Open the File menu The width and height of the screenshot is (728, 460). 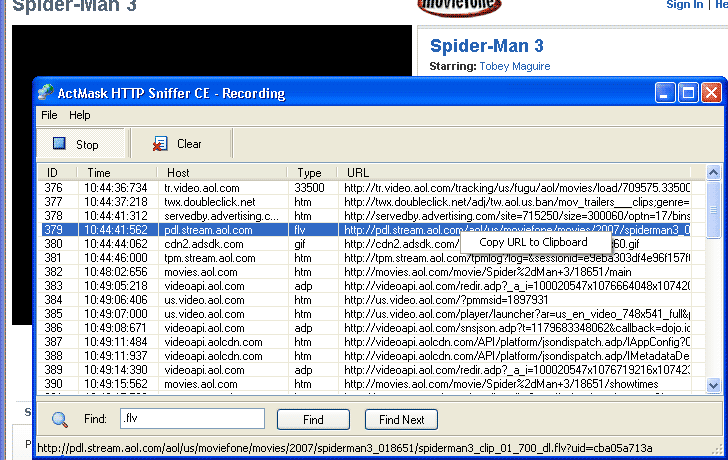pyautogui.click(x=49, y=115)
